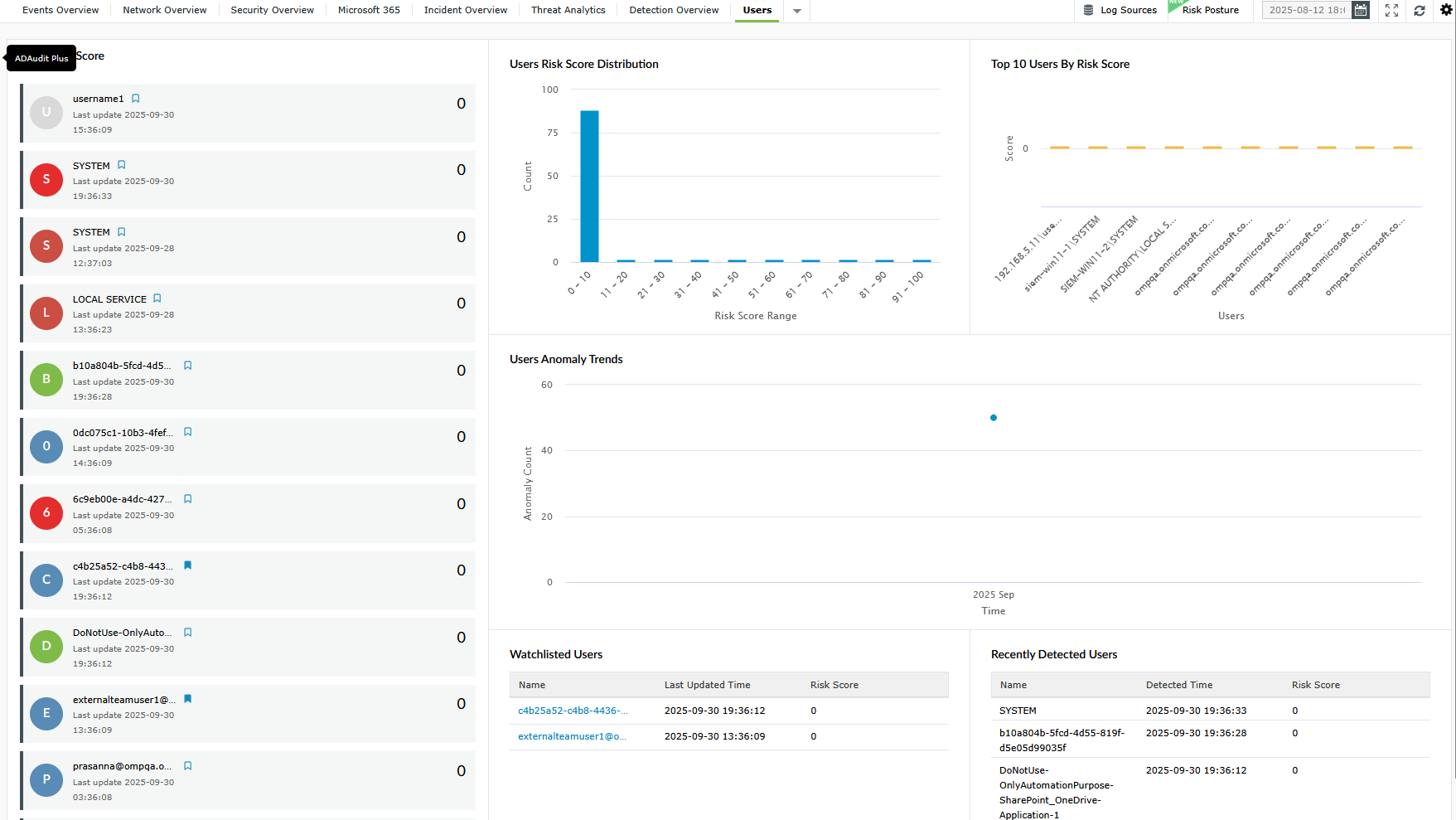This screenshot has width=1456, height=820.
Task: Click avatar of SYSTEM updated 12:37:03
Action: [x=46, y=246]
